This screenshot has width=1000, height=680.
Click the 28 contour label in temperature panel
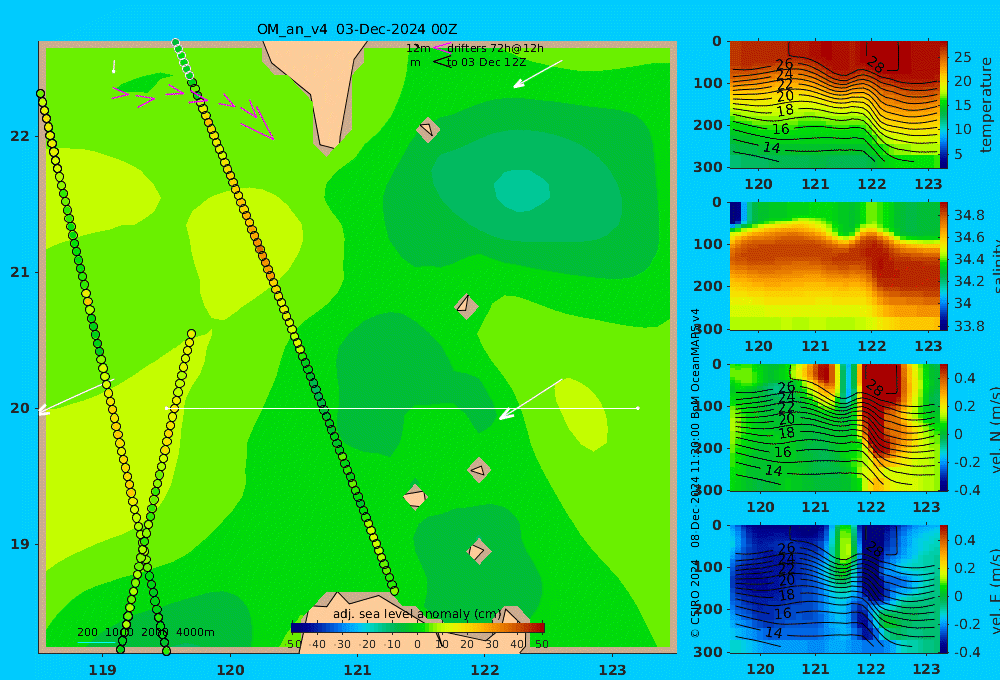coord(876,64)
